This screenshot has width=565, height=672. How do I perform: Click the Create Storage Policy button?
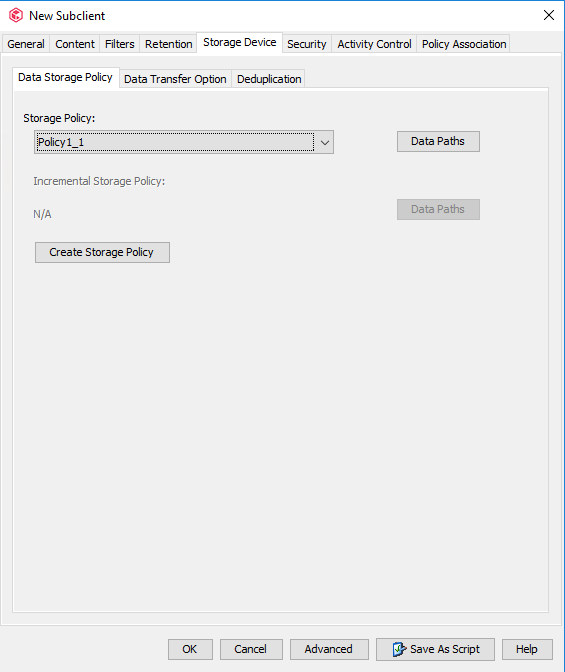[x=102, y=252]
